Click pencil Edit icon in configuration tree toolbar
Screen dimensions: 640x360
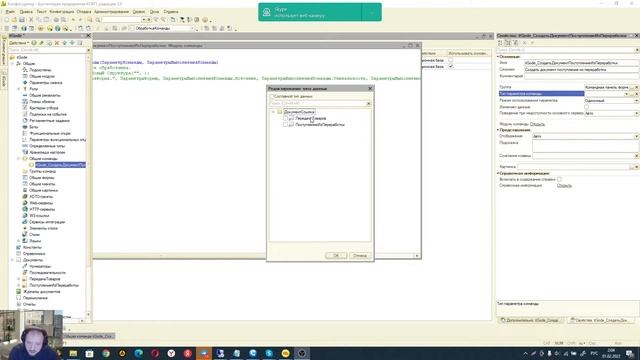click(41, 43)
